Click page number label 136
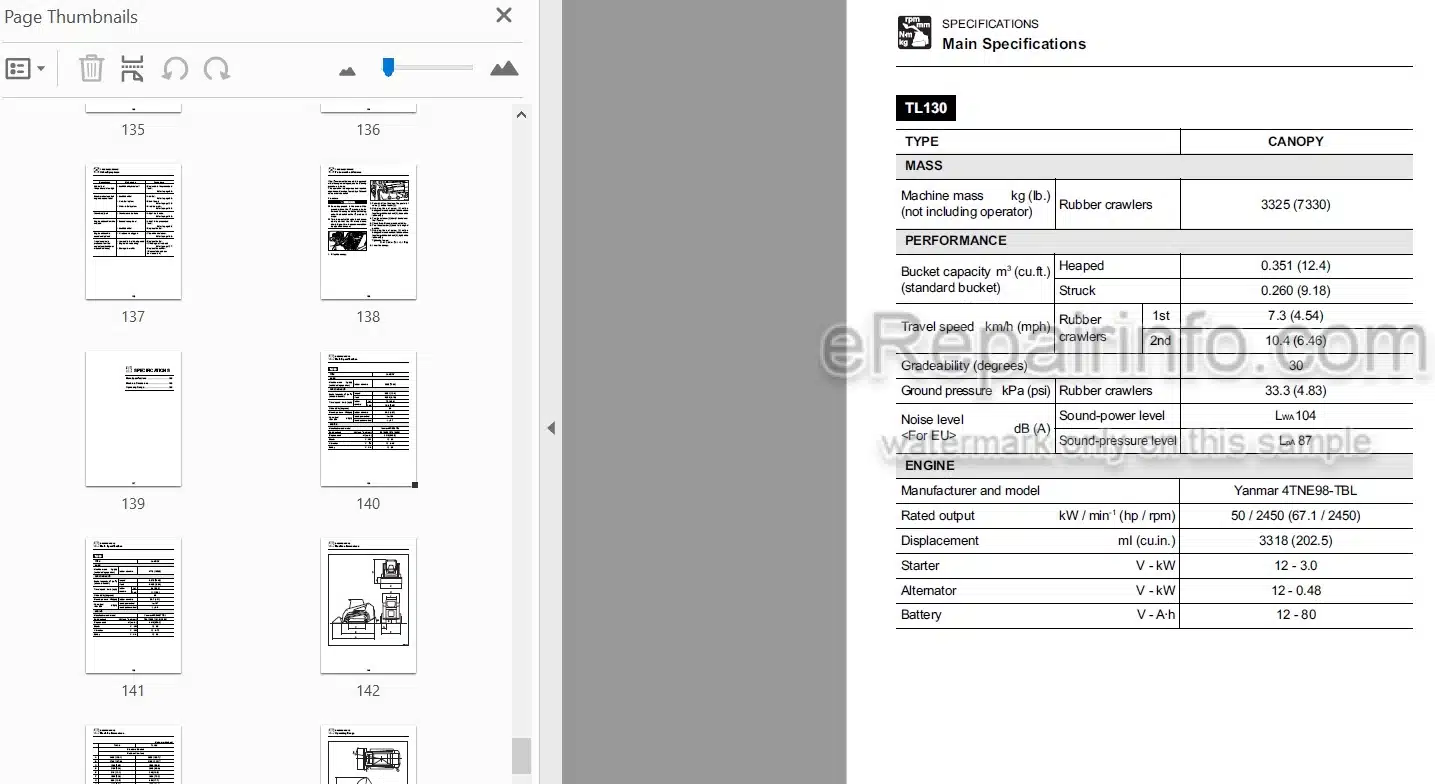Screen dimensions: 1435x784 (368, 130)
